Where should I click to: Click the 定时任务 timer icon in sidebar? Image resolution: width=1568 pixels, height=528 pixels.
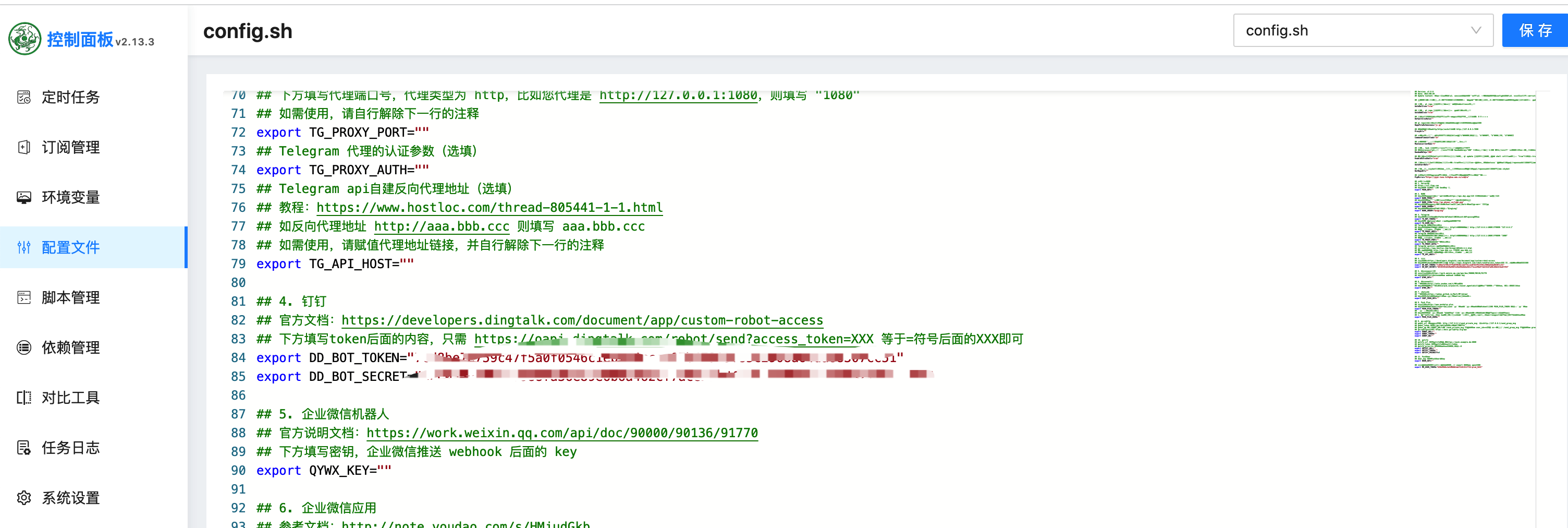pyautogui.click(x=23, y=97)
